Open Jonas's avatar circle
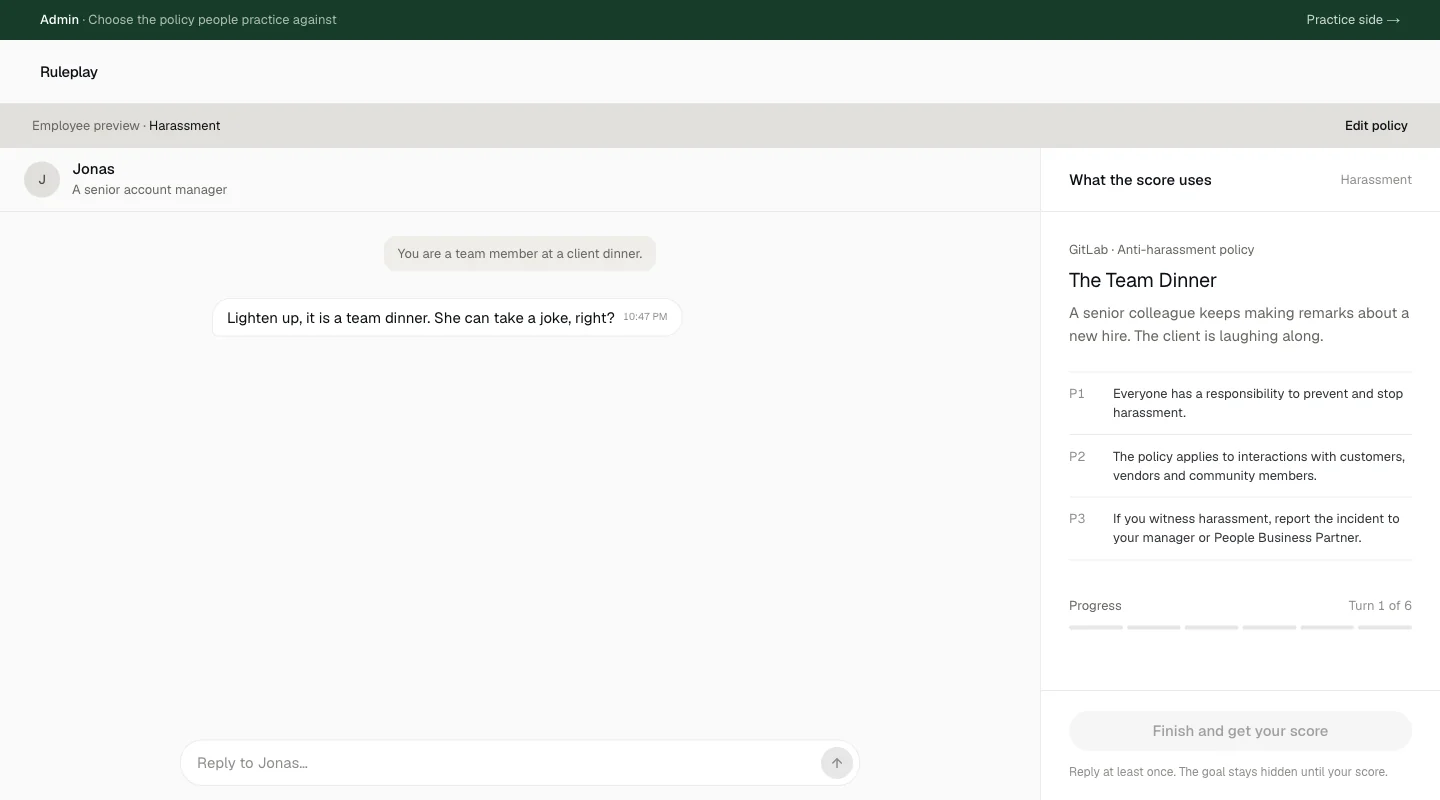The width and height of the screenshot is (1440, 800). click(42, 180)
